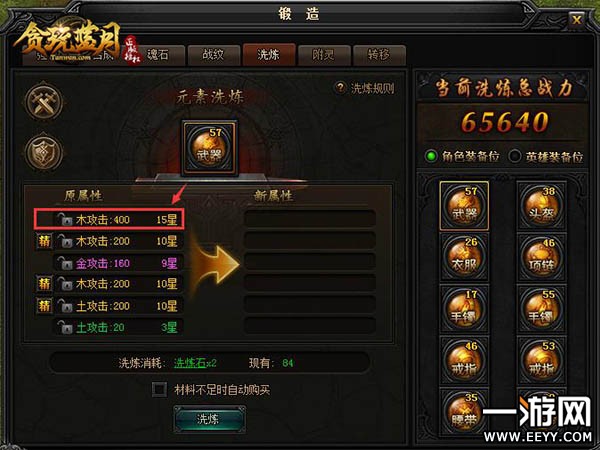The width and height of the screenshot is (600, 450).
Task: Switch to the 战纹 tab
Action: (214, 55)
